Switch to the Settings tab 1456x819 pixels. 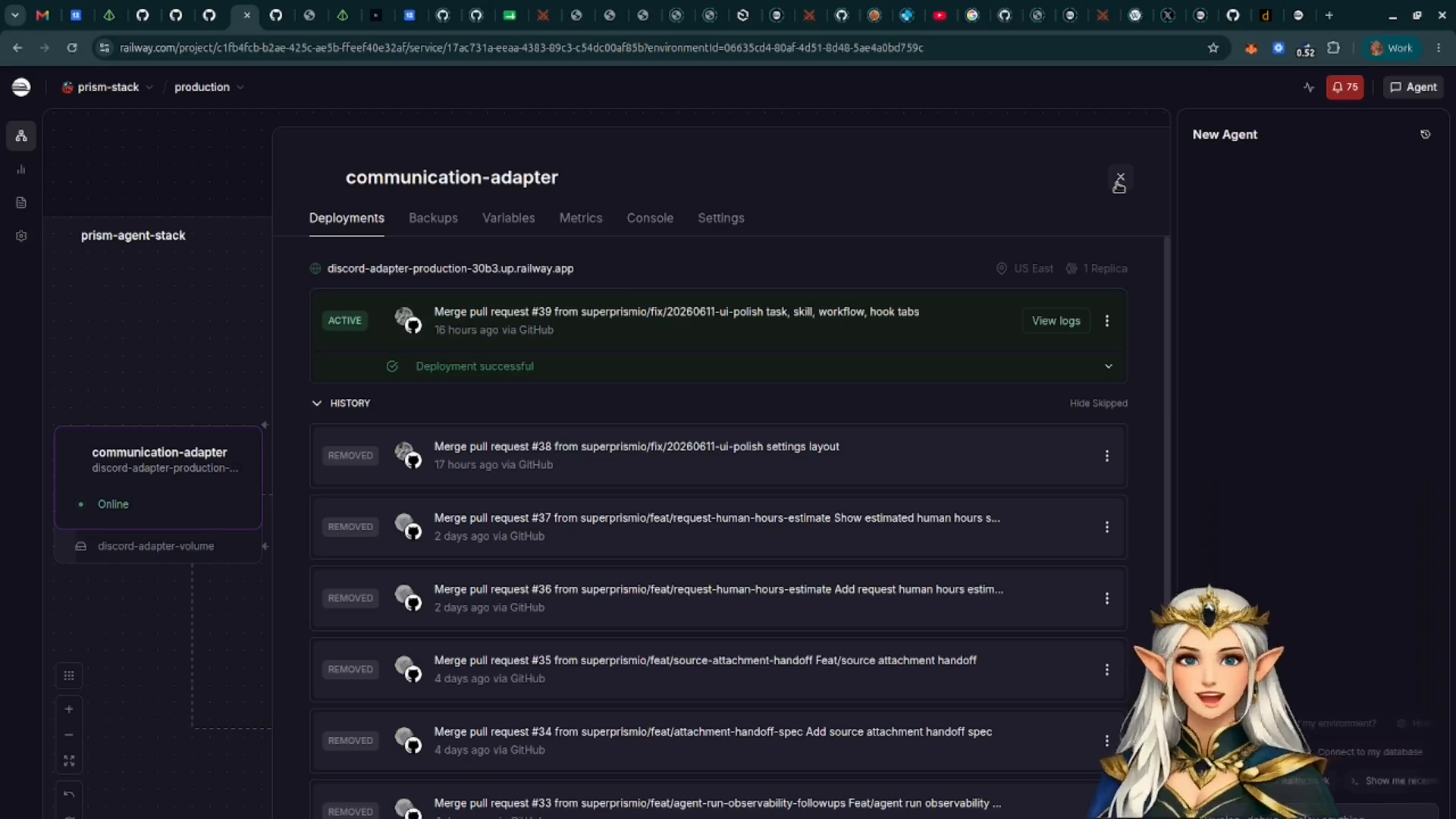(720, 218)
